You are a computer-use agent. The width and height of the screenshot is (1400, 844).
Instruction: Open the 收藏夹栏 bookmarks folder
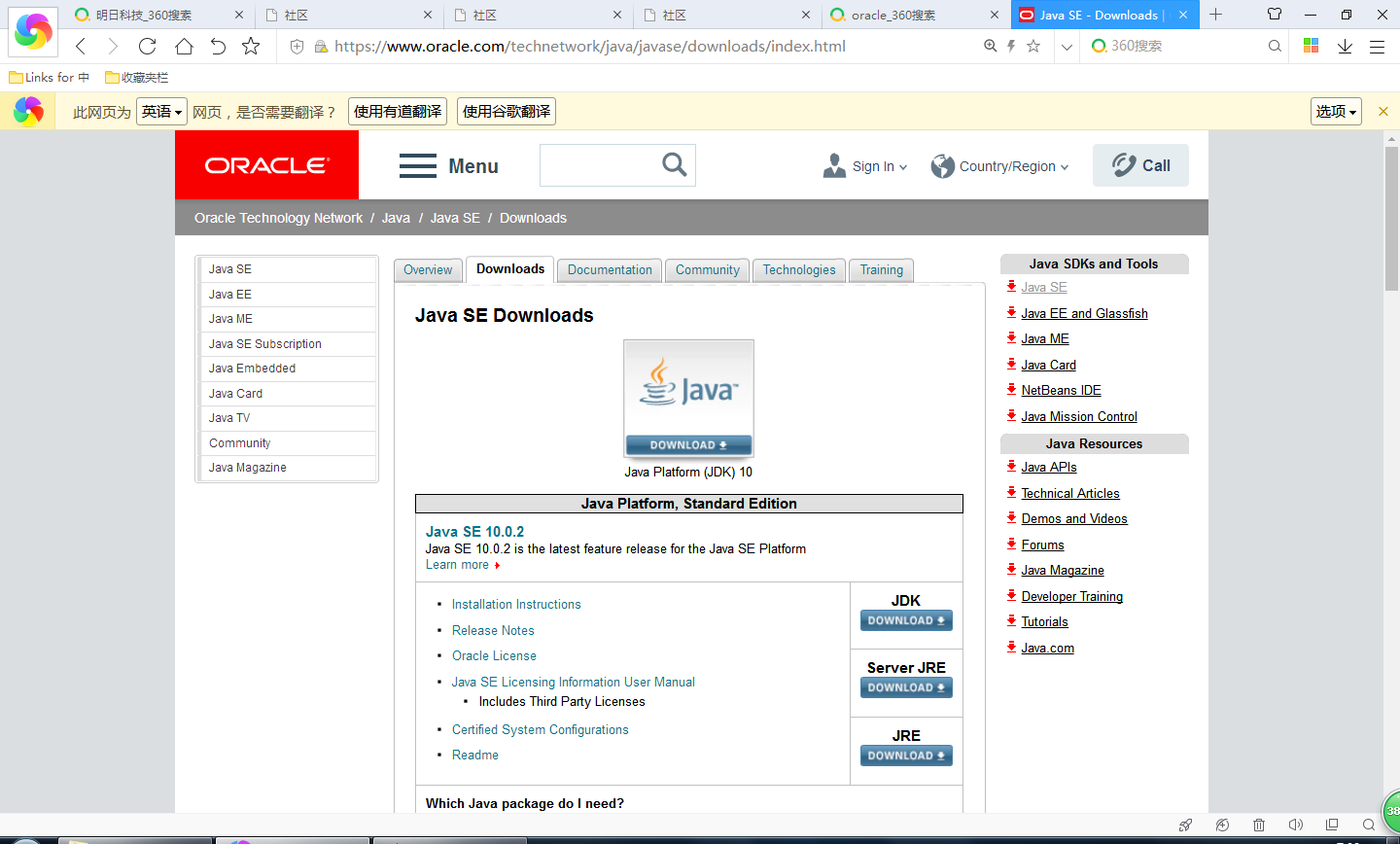137,77
